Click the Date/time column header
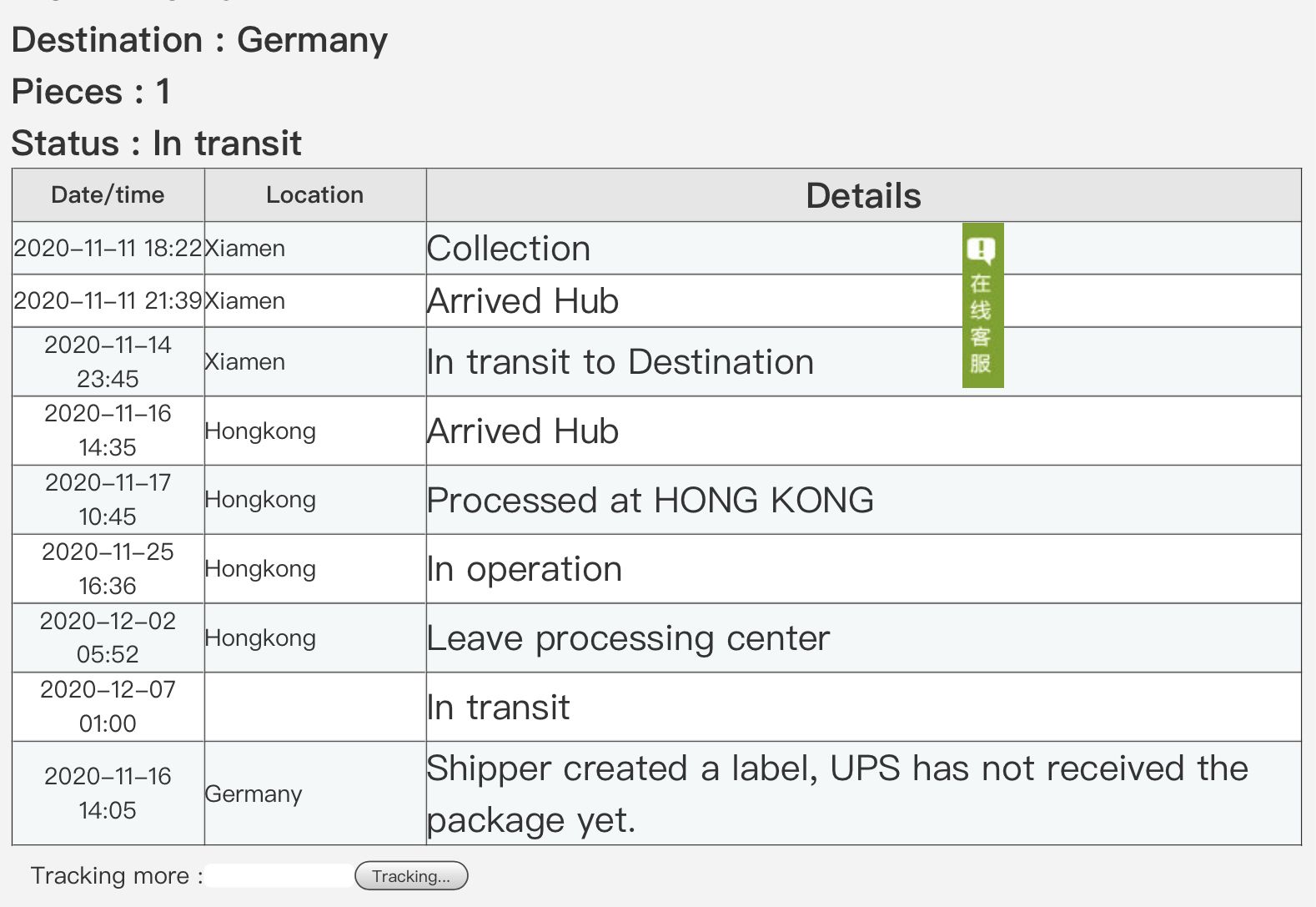This screenshot has width=1316, height=907. click(x=108, y=195)
